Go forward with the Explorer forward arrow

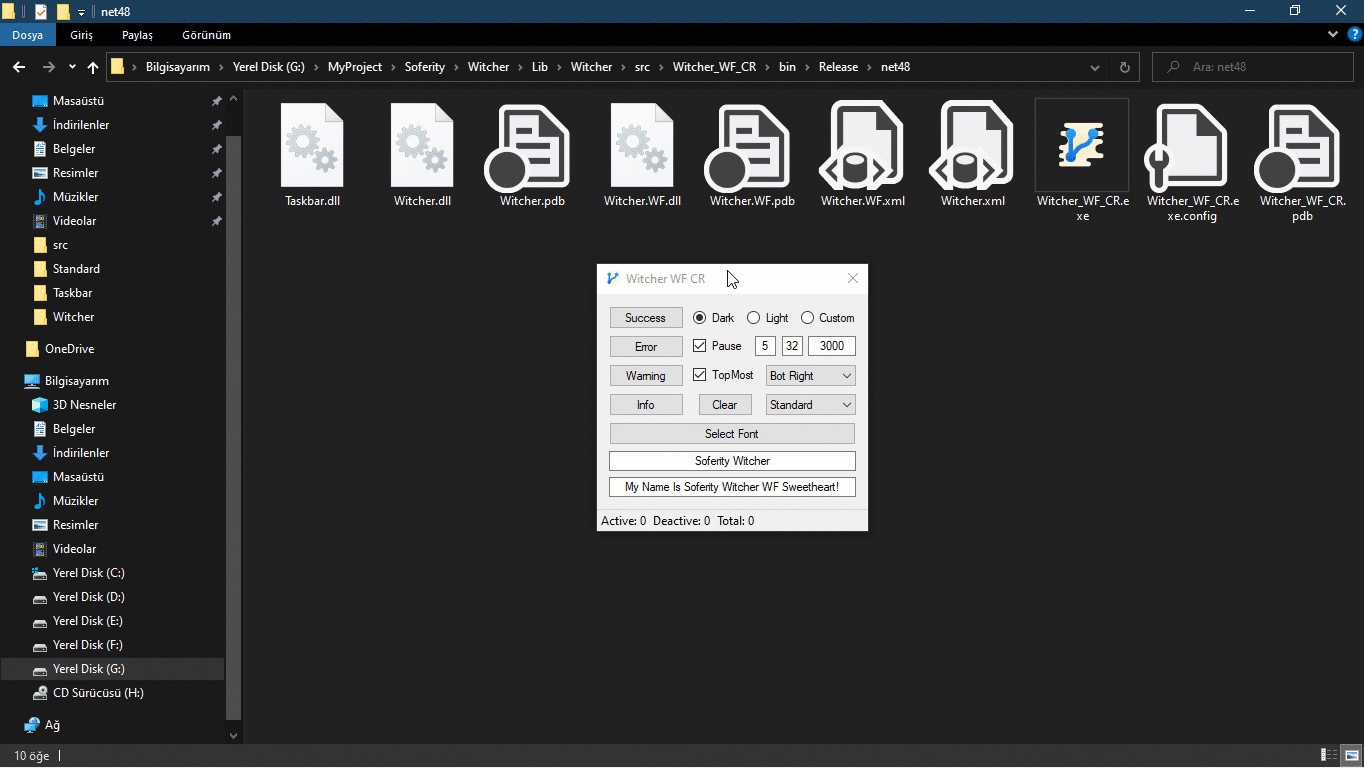coord(49,67)
